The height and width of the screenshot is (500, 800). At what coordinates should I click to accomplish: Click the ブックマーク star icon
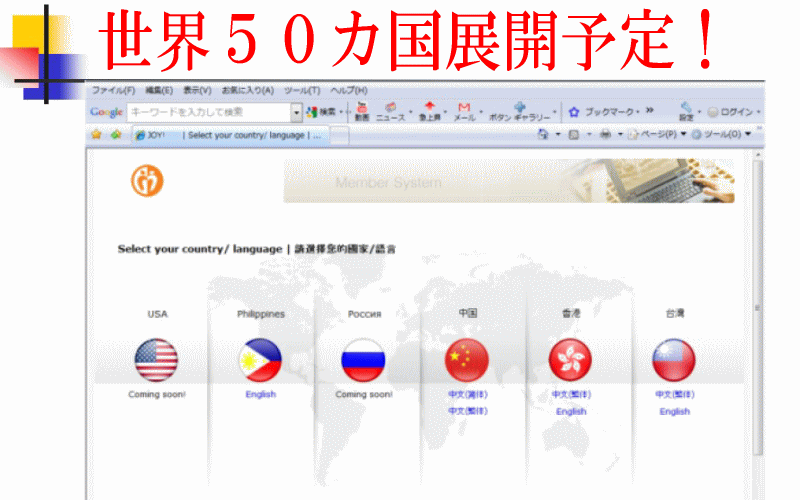pyautogui.click(x=574, y=112)
